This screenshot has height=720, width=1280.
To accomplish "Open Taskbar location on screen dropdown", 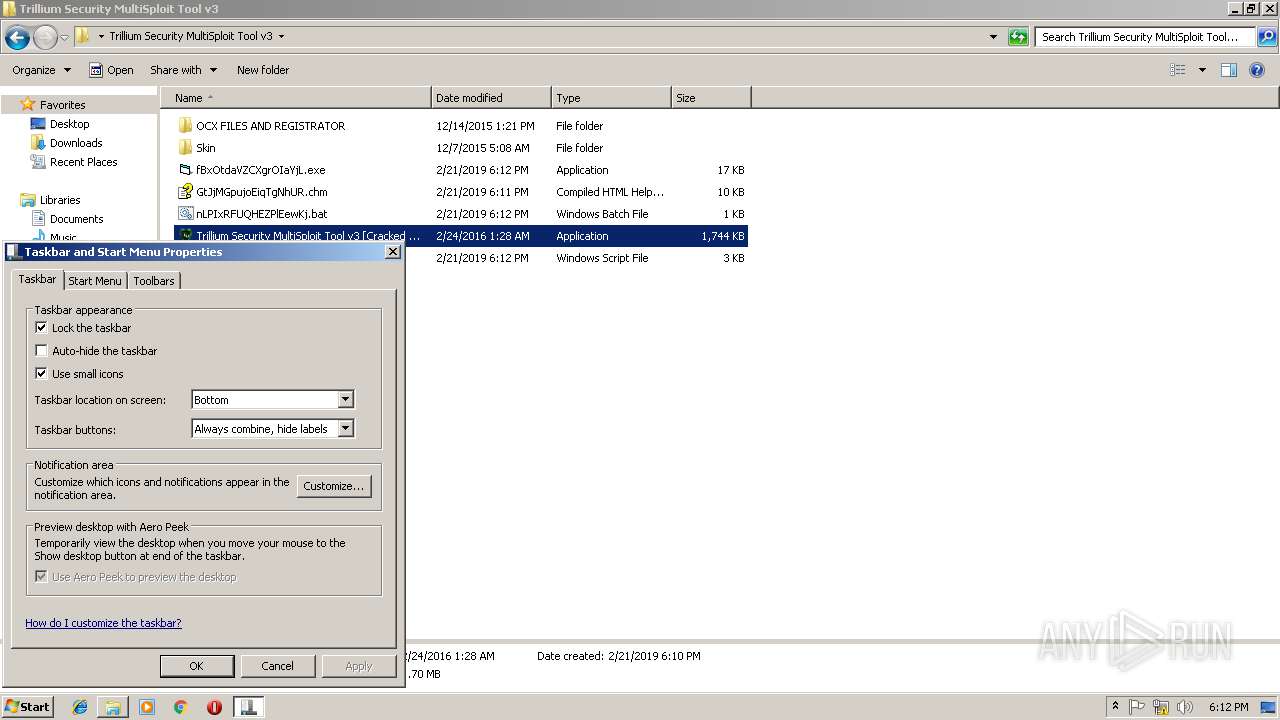I will tap(272, 400).
